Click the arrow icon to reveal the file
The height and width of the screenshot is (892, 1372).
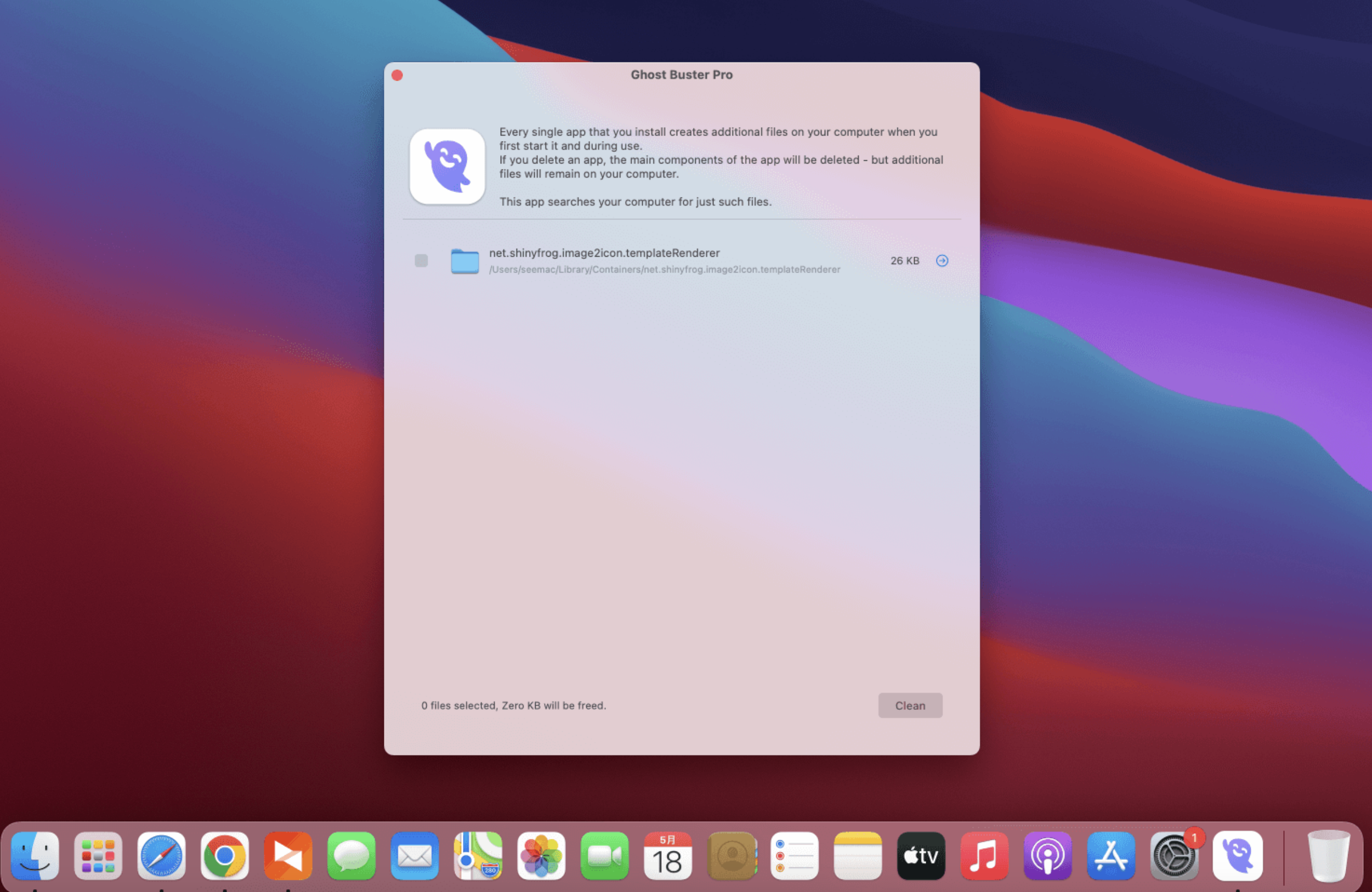[x=942, y=261]
